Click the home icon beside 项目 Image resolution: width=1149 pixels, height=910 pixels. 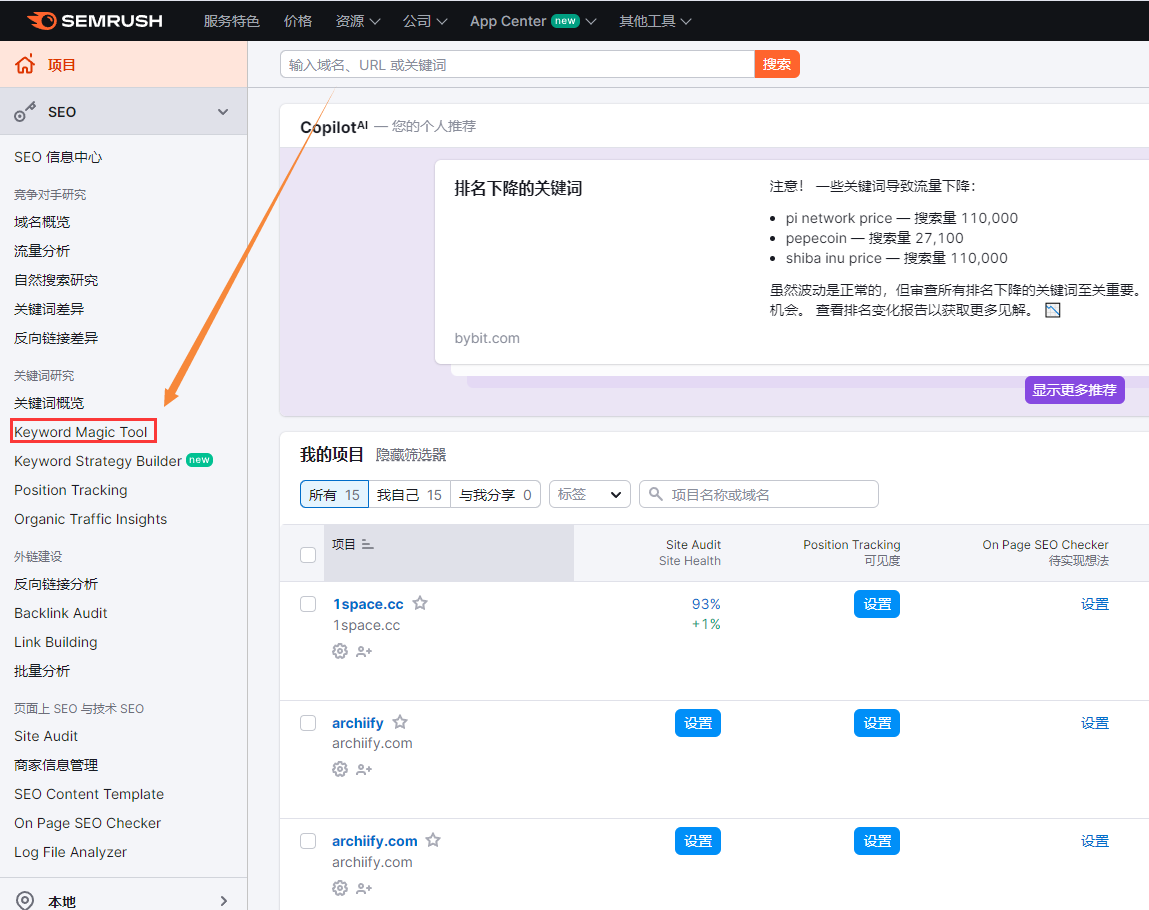coord(25,64)
